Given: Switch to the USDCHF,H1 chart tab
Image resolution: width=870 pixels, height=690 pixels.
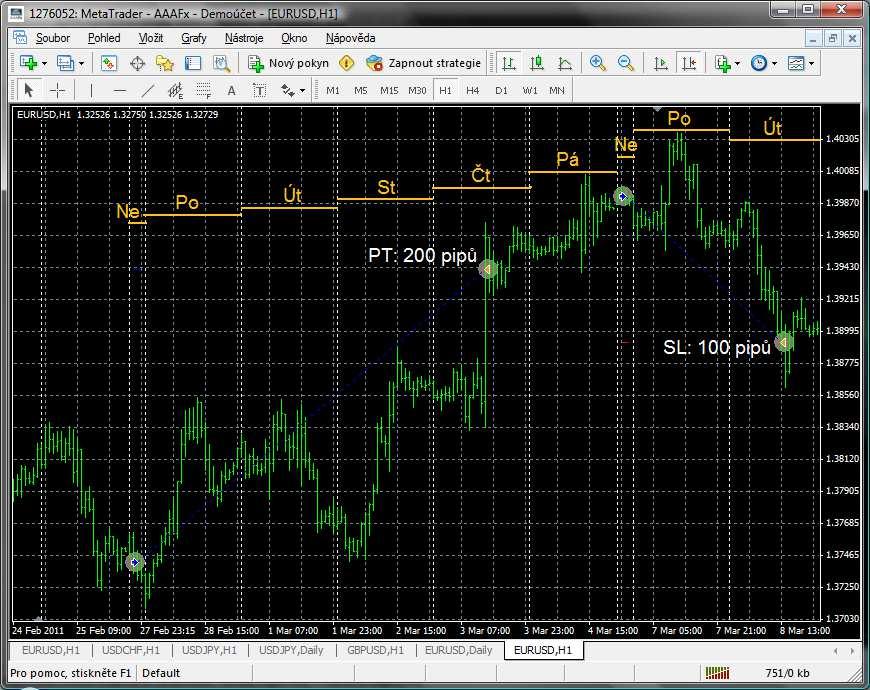Looking at the screenshot, I should click(x=131, y=650).
